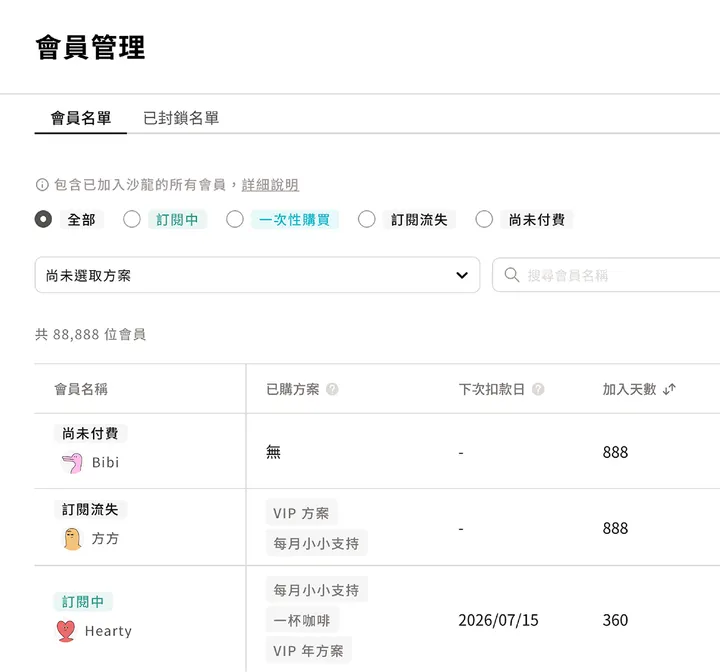Screen dimensions: 720x672
Task: Click the 會員管理 page heading
Action: coord(90,47)
